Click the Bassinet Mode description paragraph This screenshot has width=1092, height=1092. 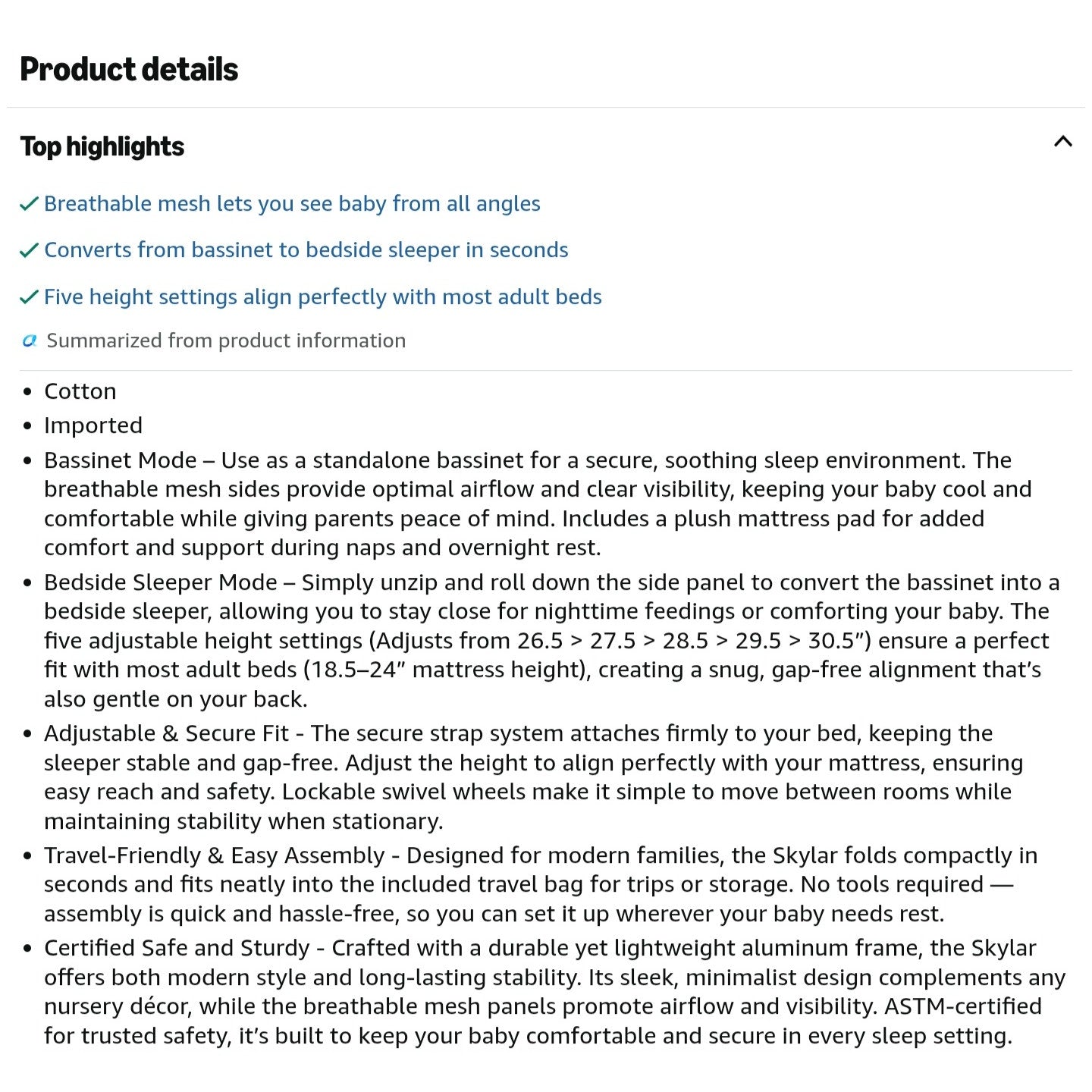[538, 504]
